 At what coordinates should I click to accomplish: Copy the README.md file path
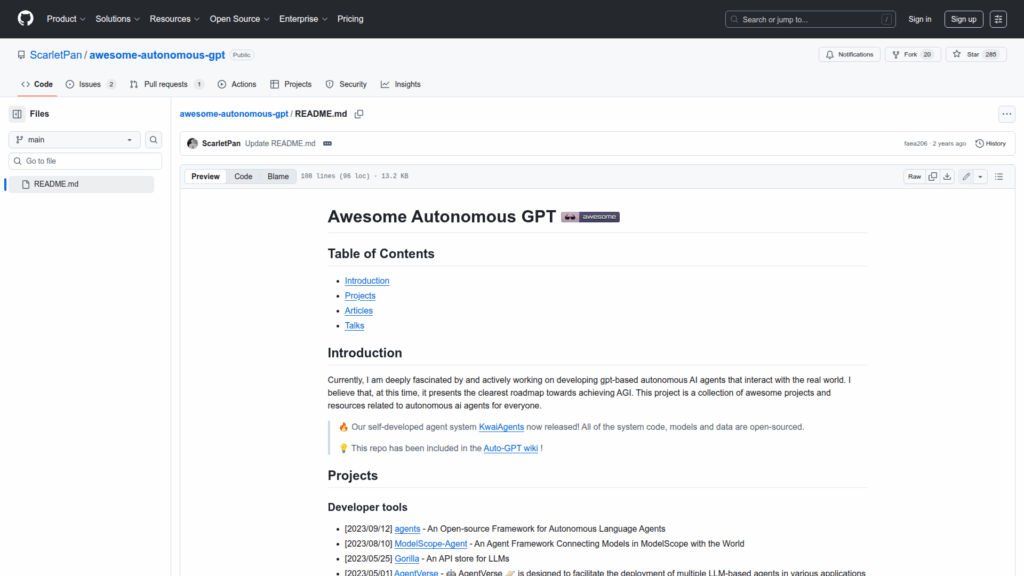[359, 114]
